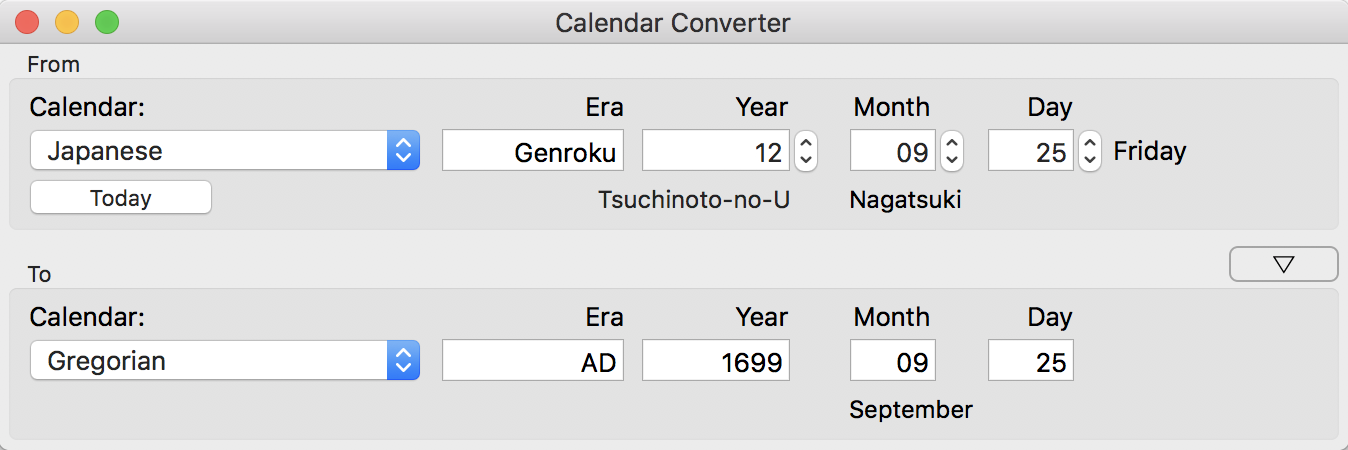
Task: Focus the From Month field showing 09
Action: click(x=893, y=151)
